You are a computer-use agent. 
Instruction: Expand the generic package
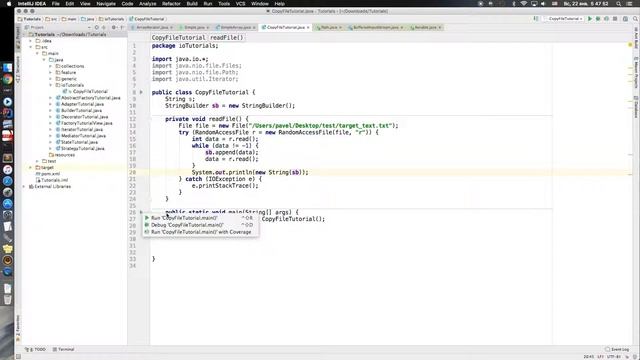(51, 79)
